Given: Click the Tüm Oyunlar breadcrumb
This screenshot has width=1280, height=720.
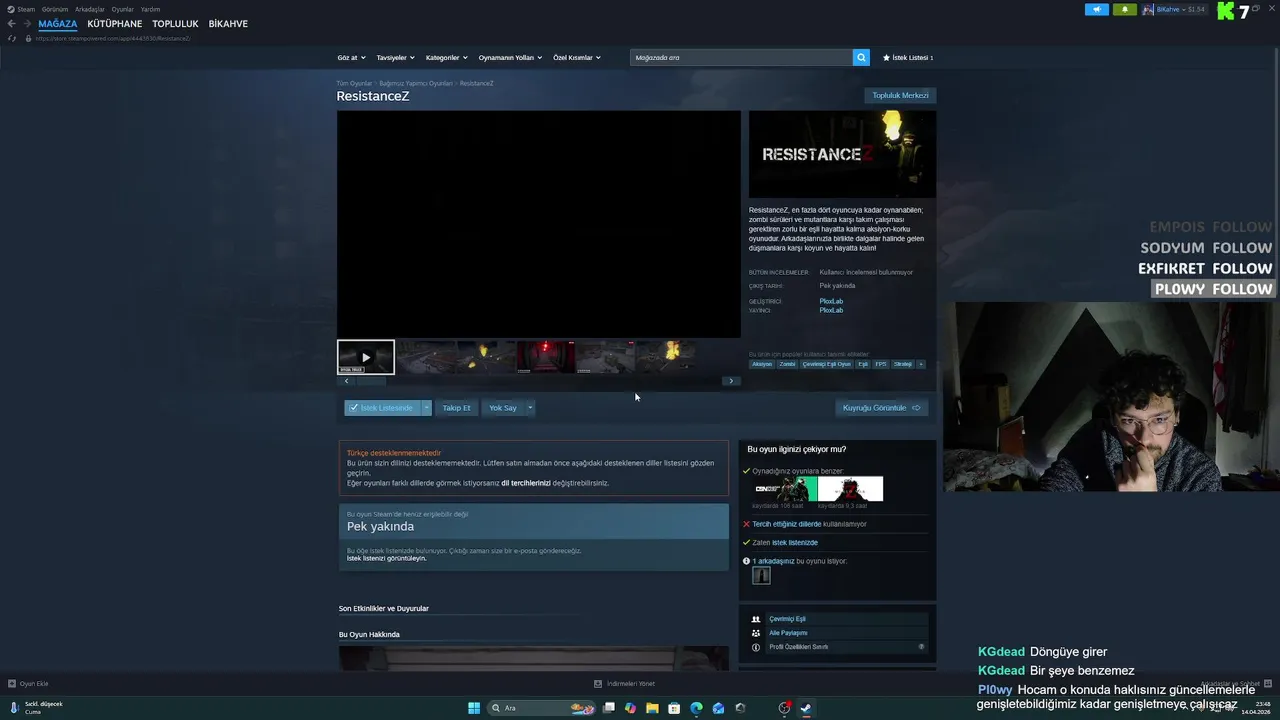Looking at the screenshot, I should pyautogui.click(x=354, y=83).
